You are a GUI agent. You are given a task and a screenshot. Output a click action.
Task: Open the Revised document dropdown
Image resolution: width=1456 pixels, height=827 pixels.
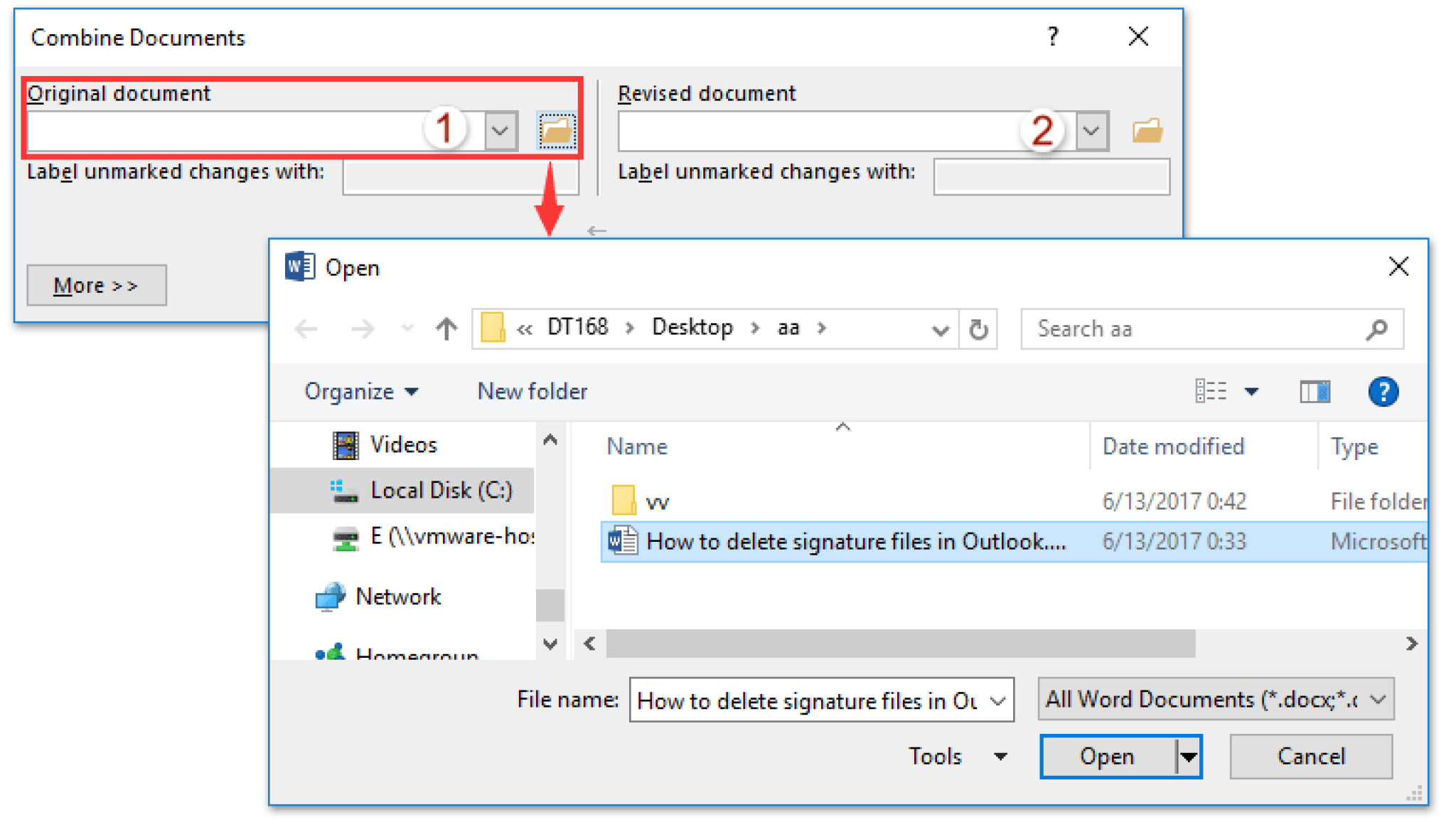(1092, 130)
